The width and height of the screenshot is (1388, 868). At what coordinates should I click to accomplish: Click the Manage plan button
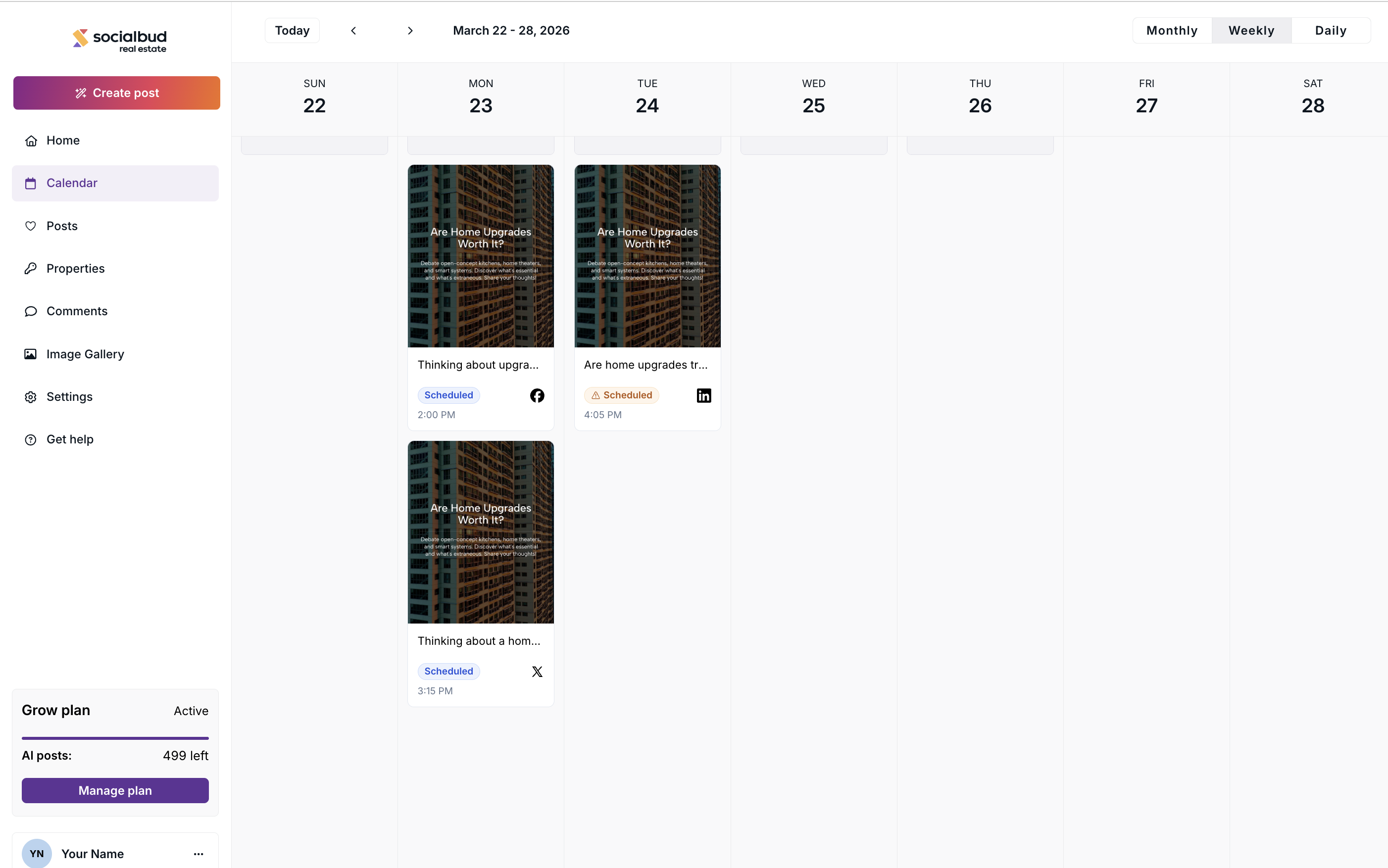tap(115, 790)
